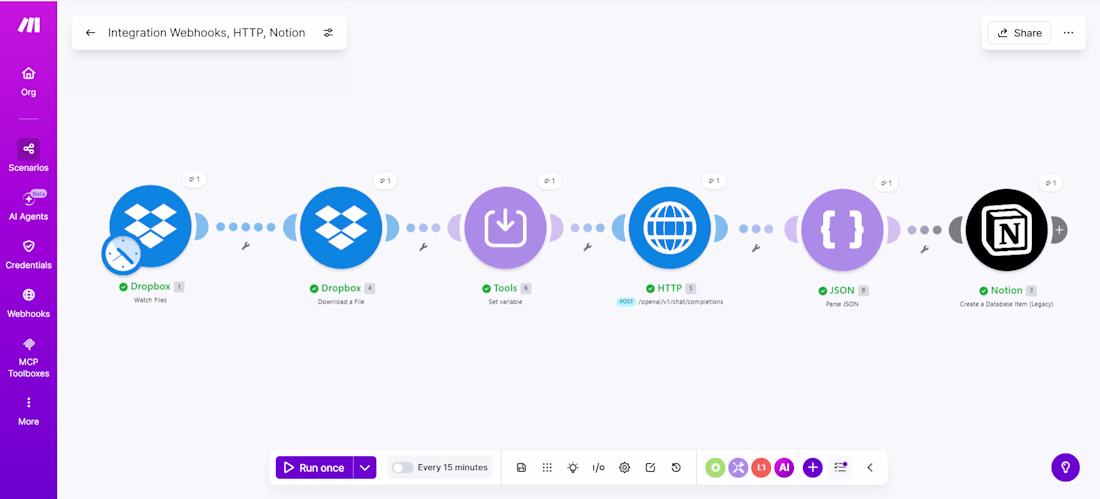Click the HTTP module label
Screen dimensions: 1100x499
point(669,288)
